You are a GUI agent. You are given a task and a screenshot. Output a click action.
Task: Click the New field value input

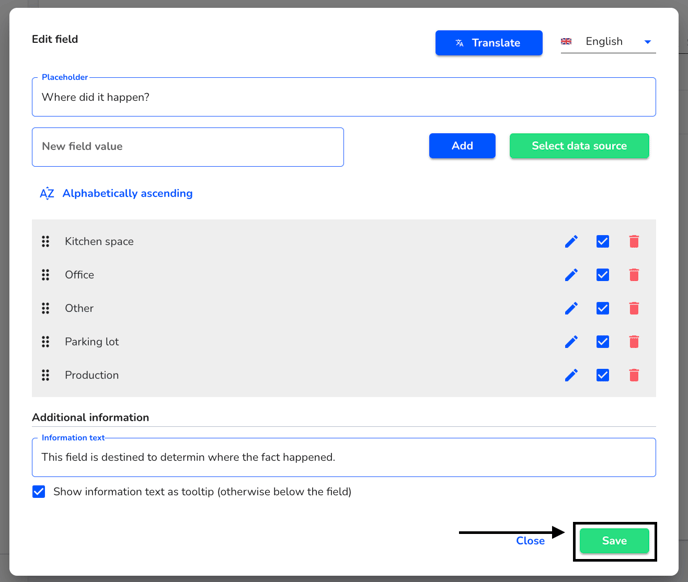(x=188, y=147)
